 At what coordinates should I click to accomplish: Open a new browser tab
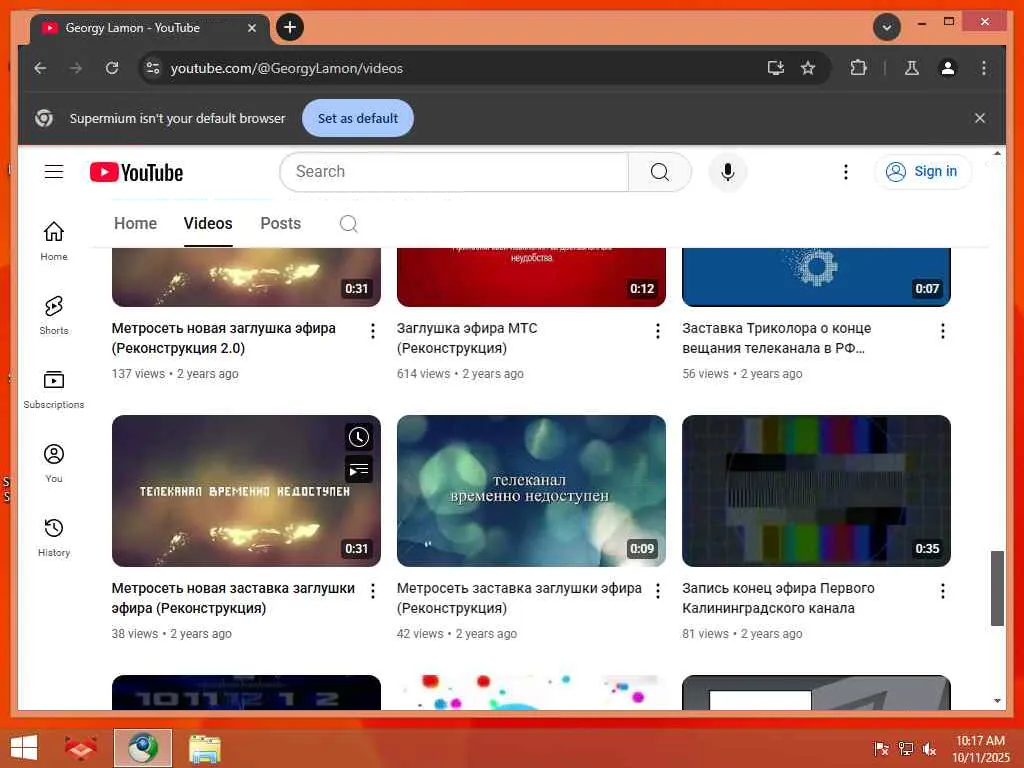click(290, 27)
